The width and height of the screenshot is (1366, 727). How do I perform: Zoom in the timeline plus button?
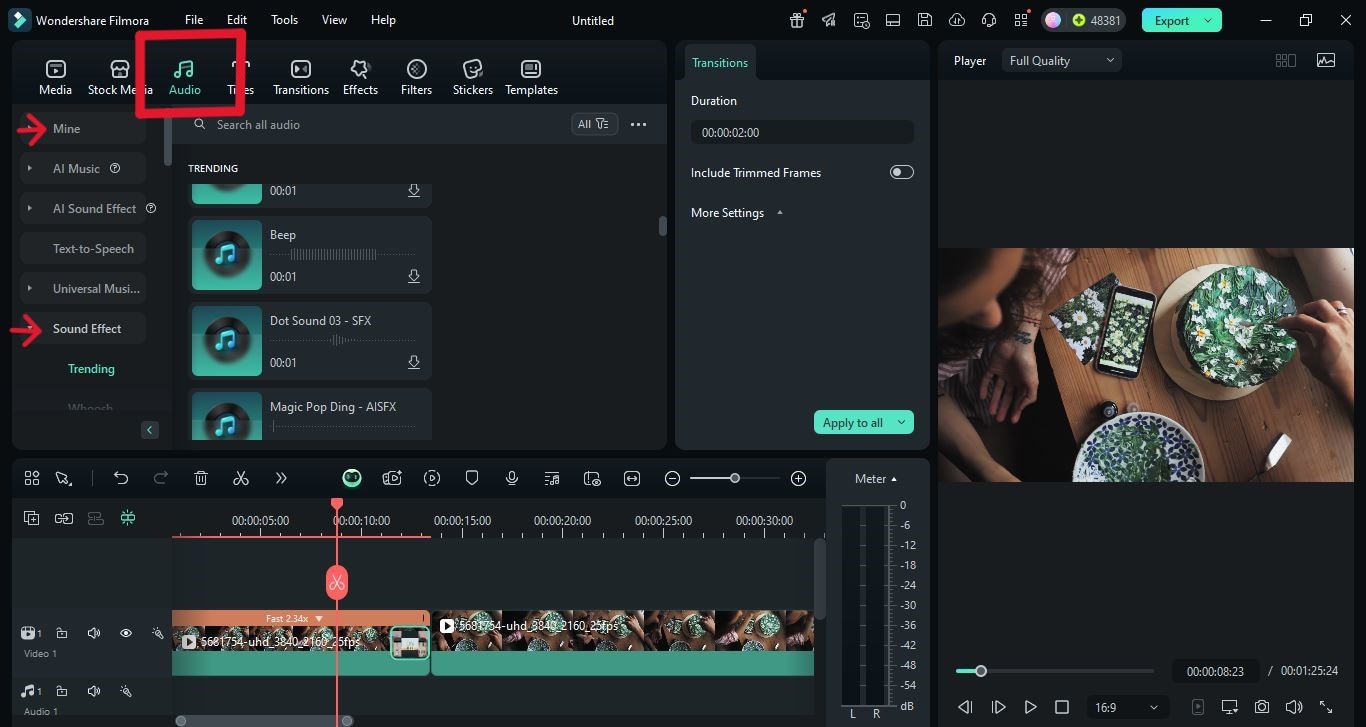tap(798, 479)
